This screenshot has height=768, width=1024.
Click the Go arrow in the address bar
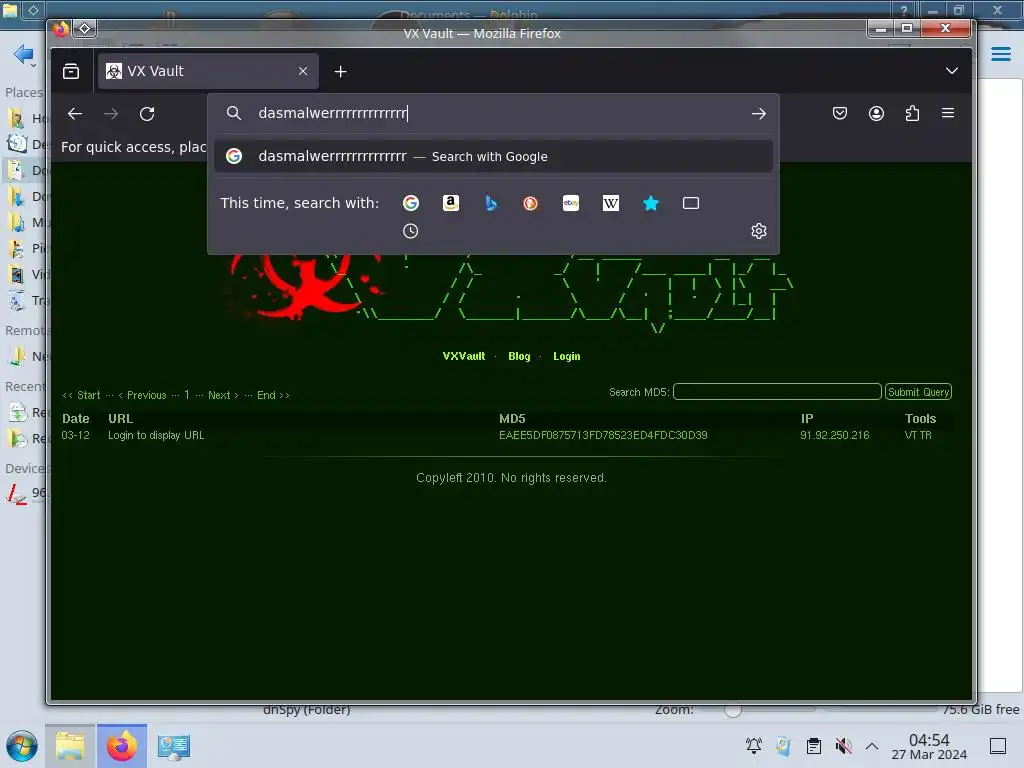click(x=758, y=114)
